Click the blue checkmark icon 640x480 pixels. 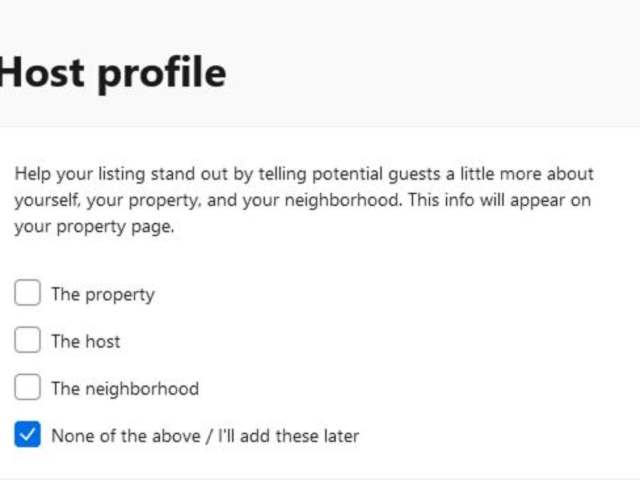pos(27,435)
